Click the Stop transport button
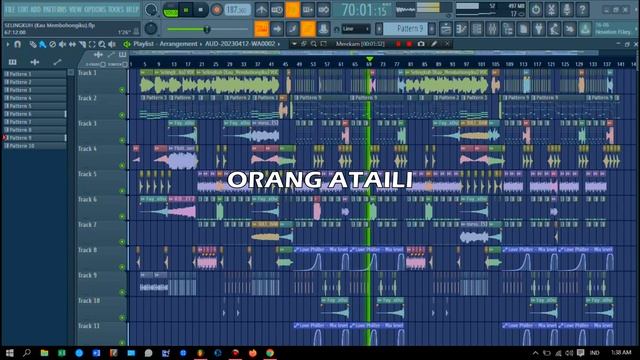Screen dimensions: 640x360 [200, 10]
